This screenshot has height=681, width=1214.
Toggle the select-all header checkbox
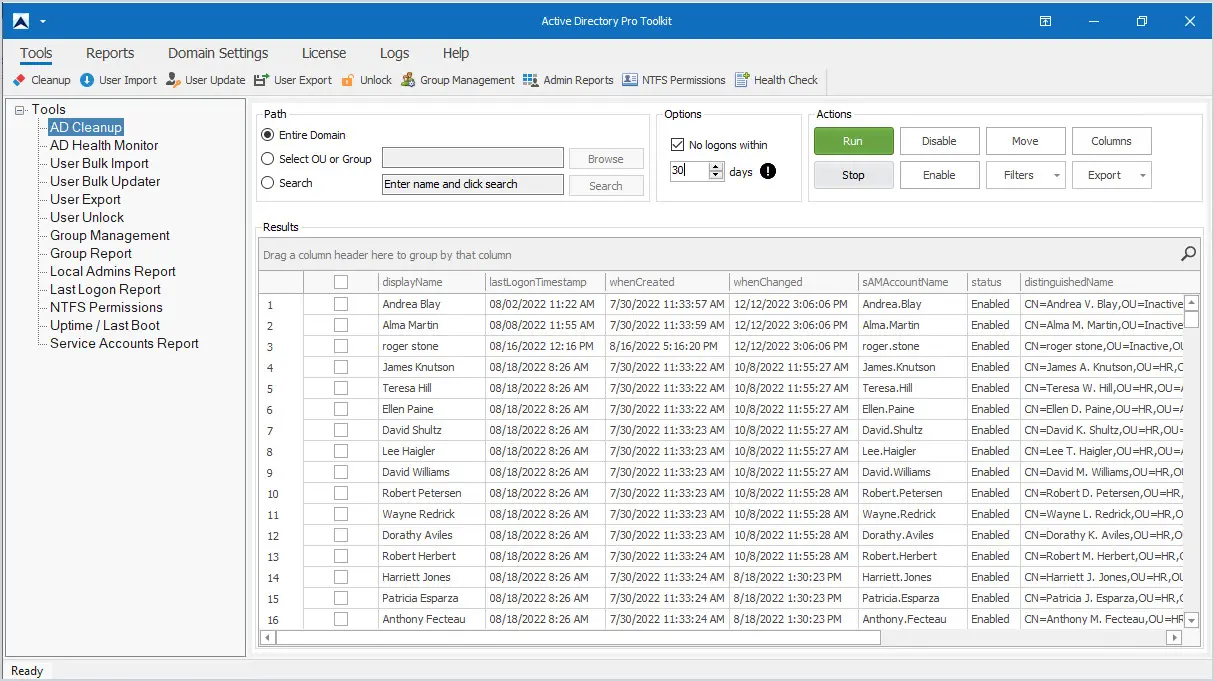click(341, 282)
